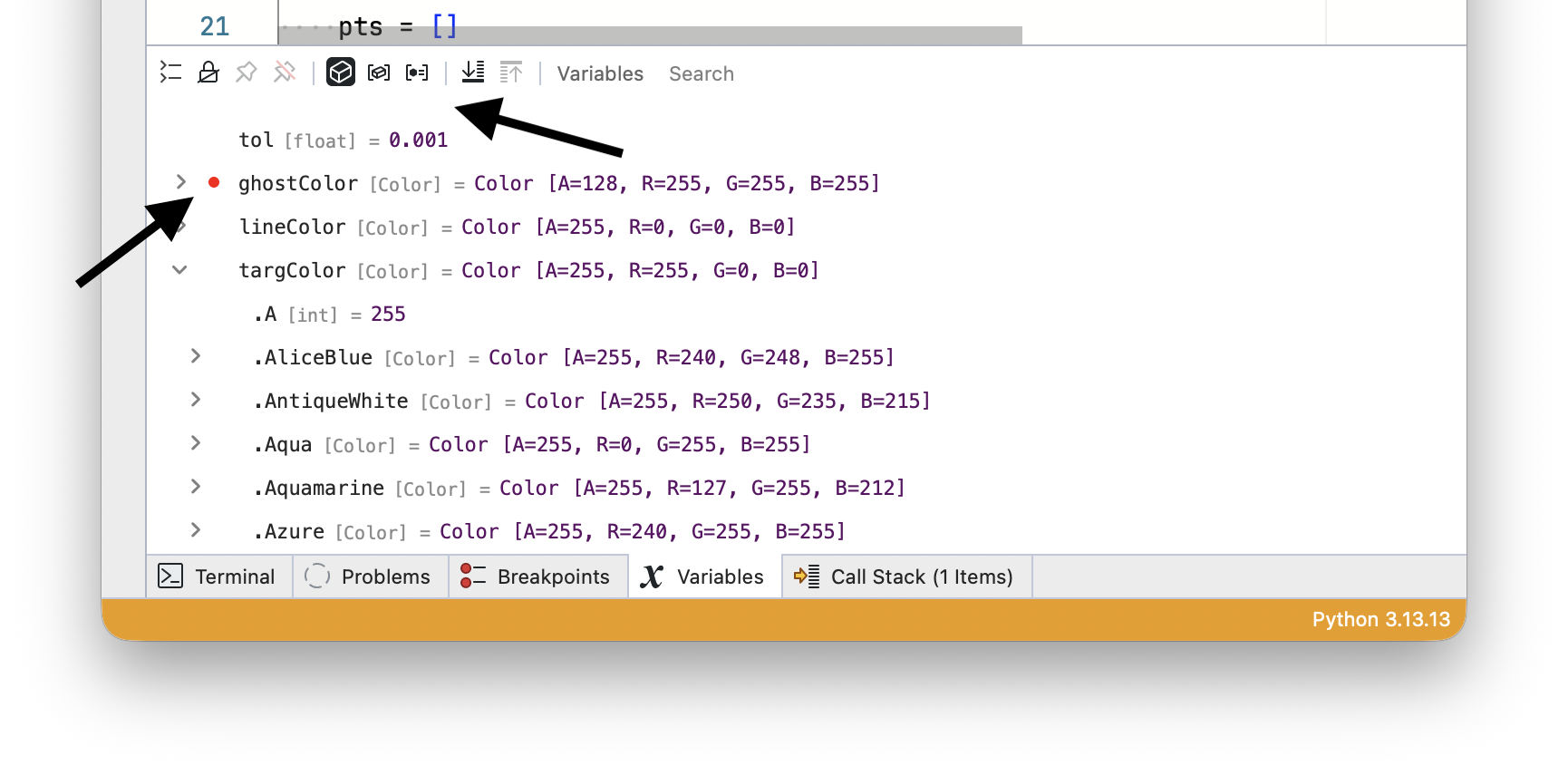Collapse the targColor variable
This screenshot has width=1568, height=775.
179,269
